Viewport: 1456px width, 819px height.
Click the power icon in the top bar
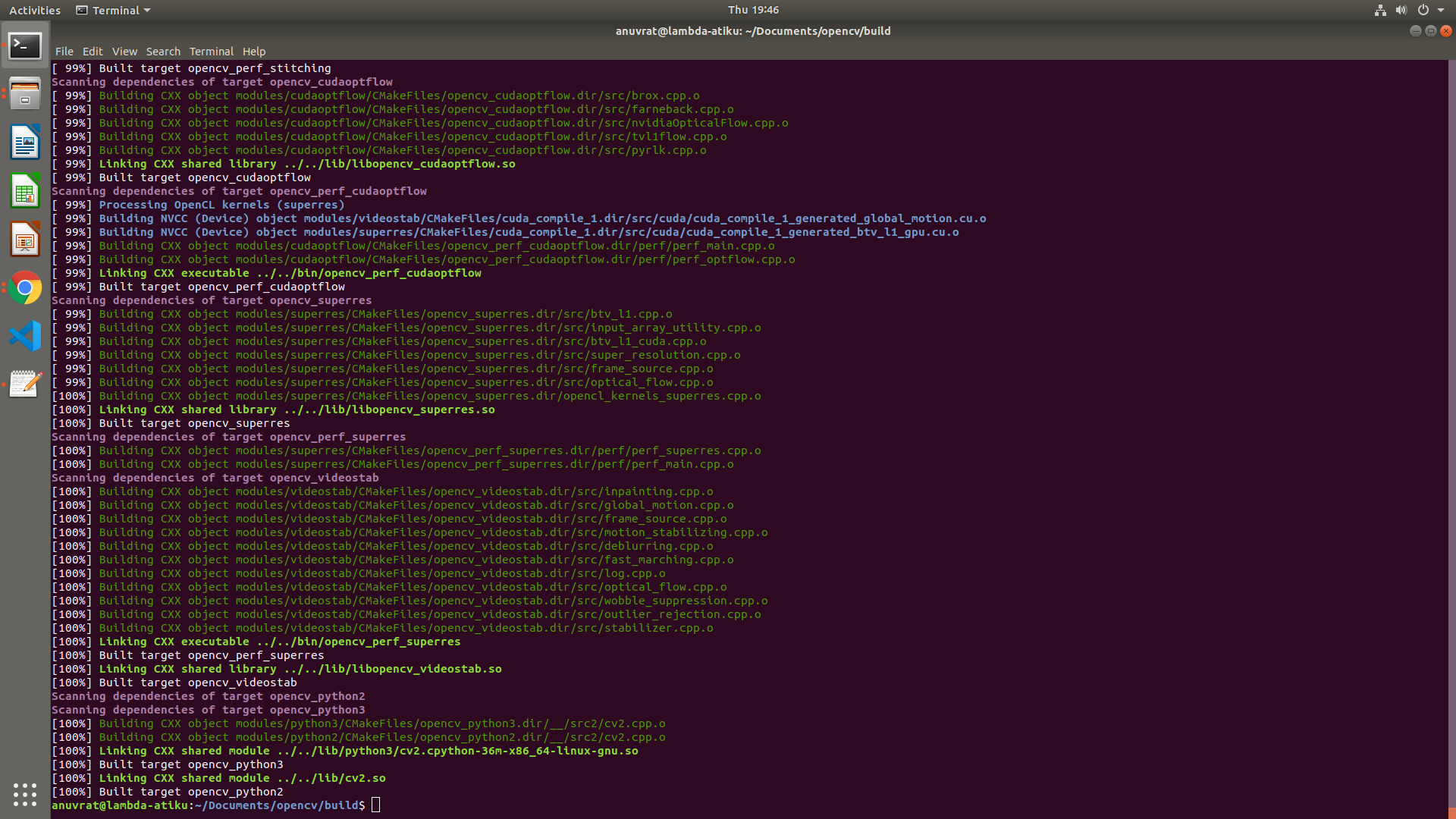click(x=1424, y=10)
